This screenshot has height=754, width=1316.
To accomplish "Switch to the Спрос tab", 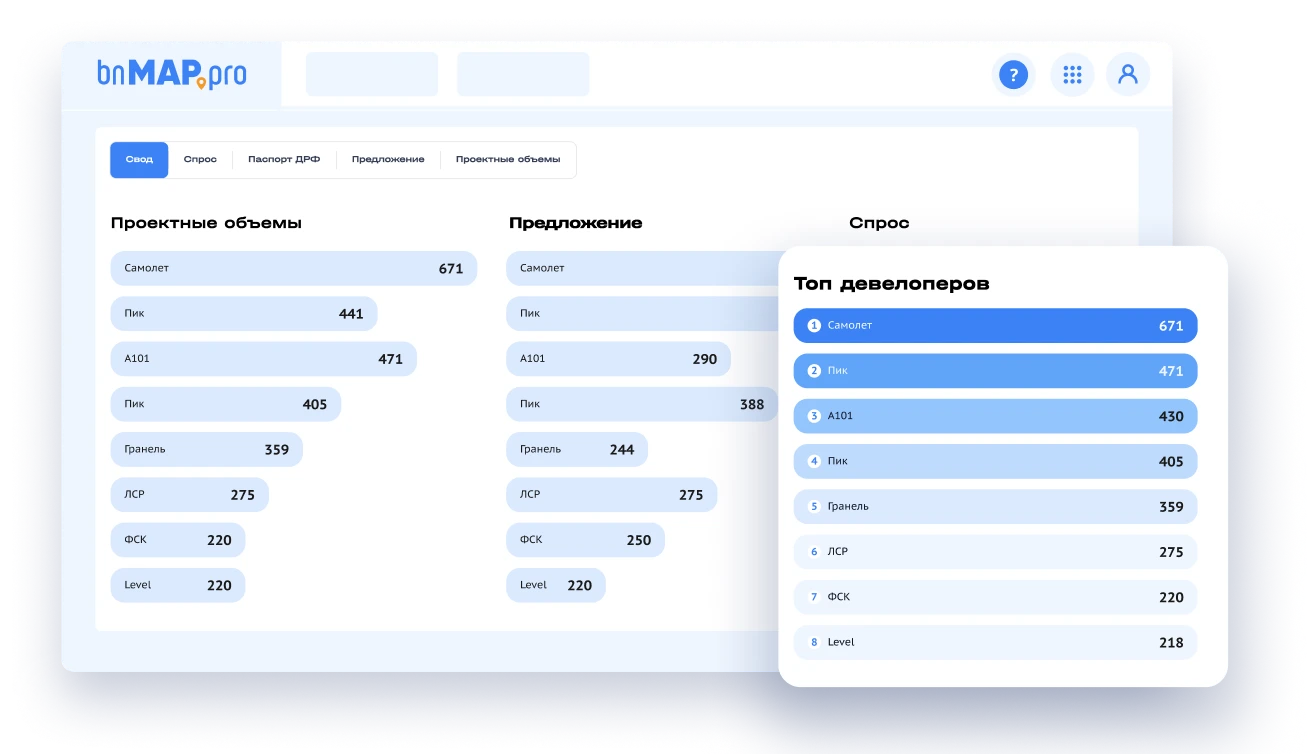I will click(200, 159).
